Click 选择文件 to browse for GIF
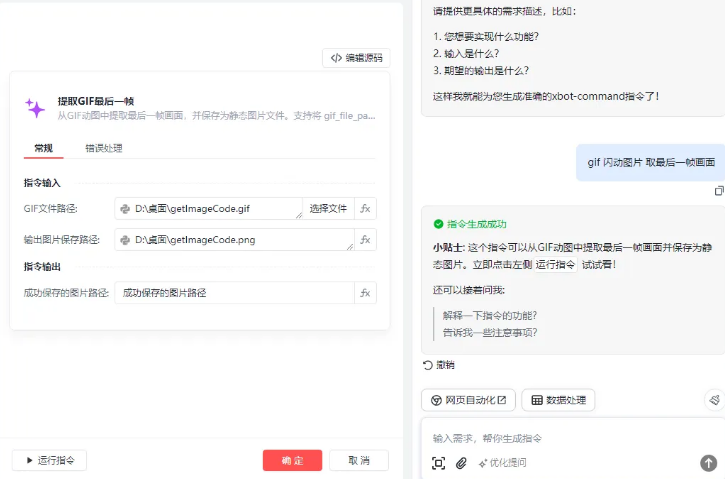 tap(328, 209)
